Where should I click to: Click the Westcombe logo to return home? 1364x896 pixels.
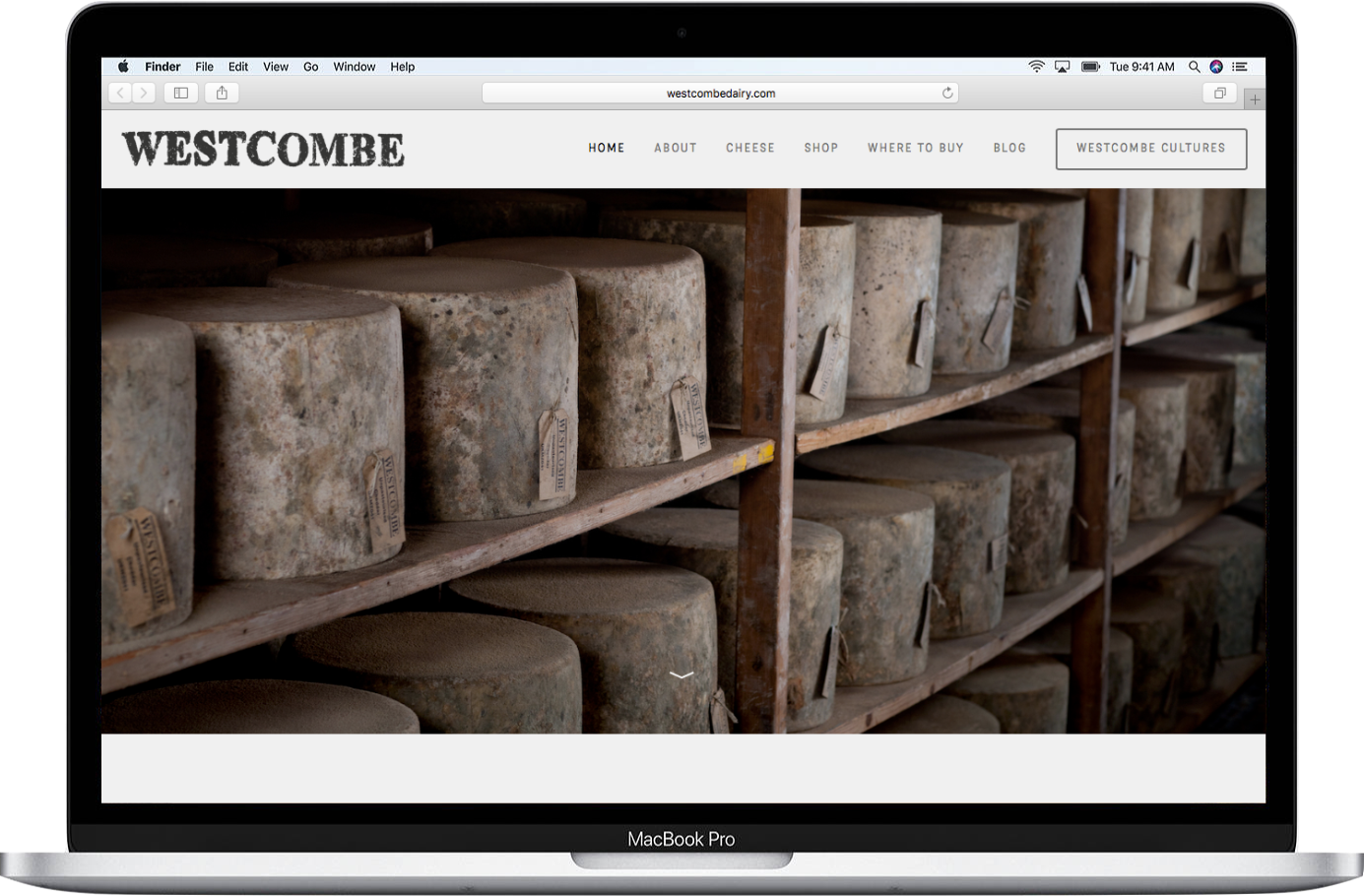coord(262,148)
